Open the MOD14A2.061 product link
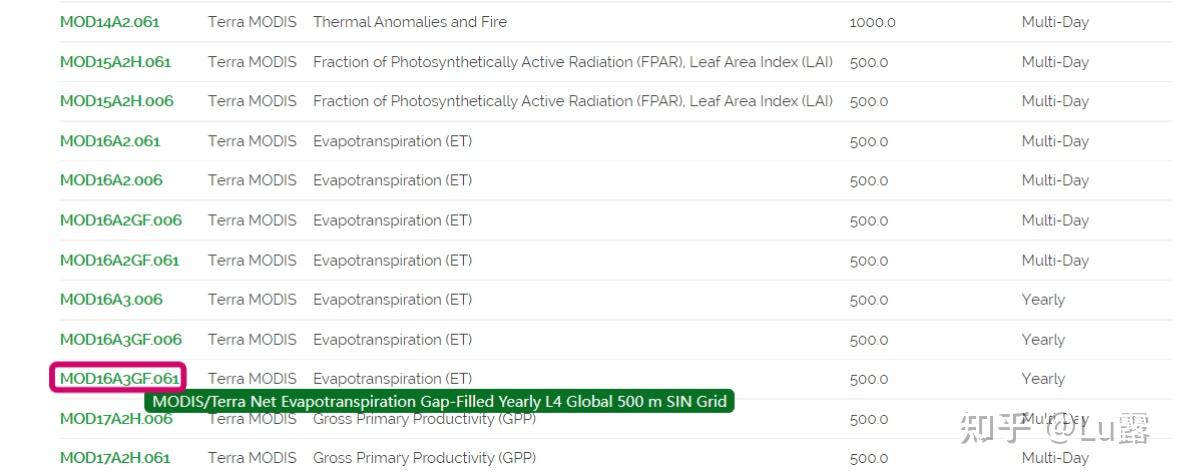 [x=109, y=22]
